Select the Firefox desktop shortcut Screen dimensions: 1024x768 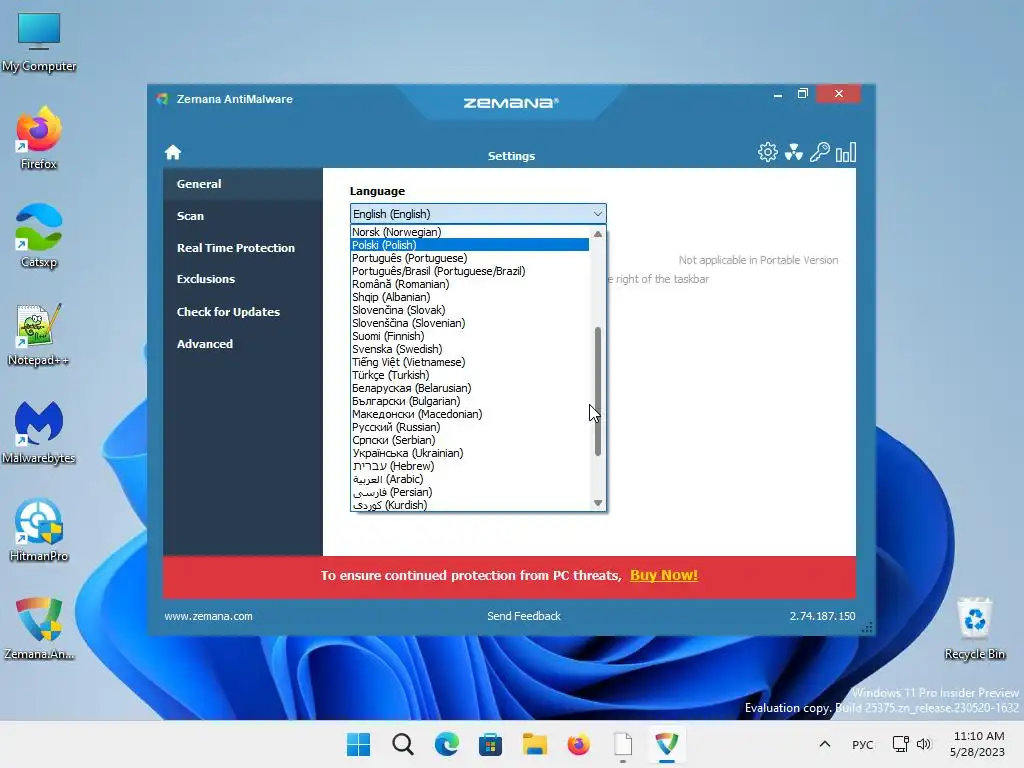[x=39, y=138]
